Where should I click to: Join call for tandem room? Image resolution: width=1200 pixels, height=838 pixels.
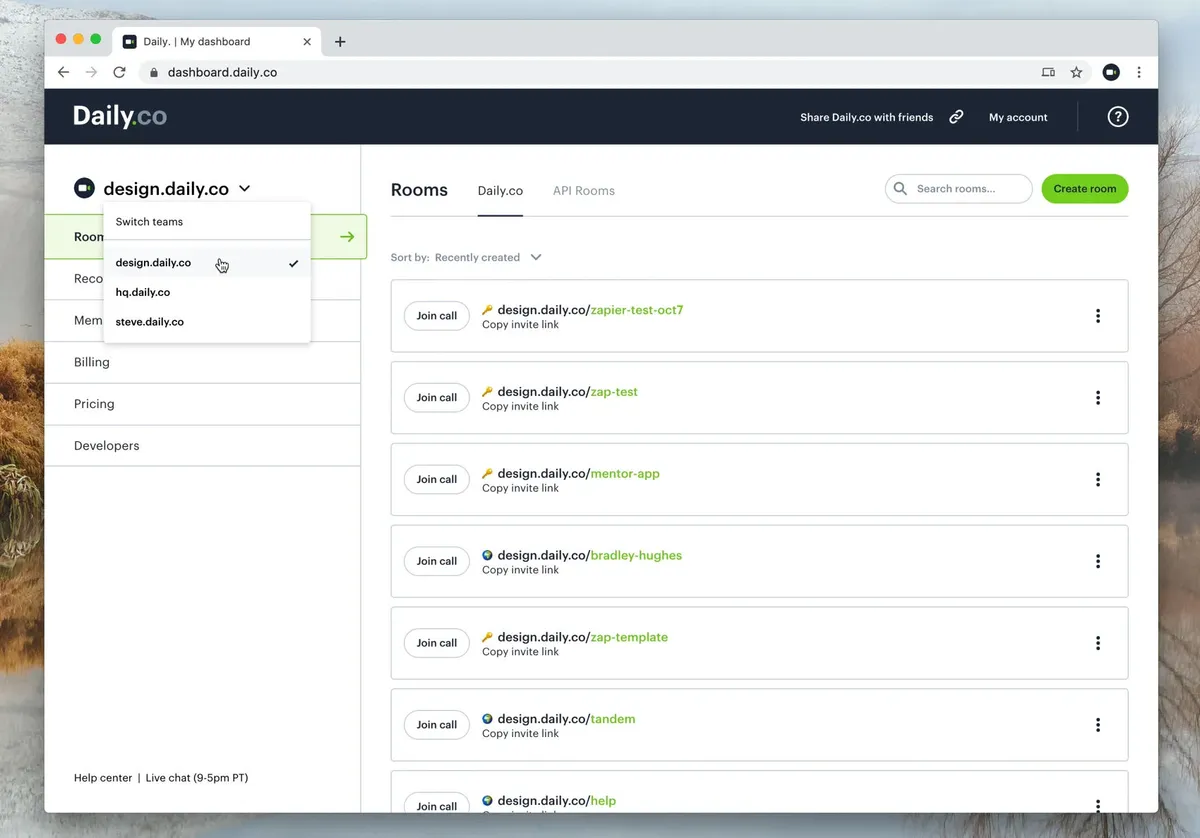point(437,726)
